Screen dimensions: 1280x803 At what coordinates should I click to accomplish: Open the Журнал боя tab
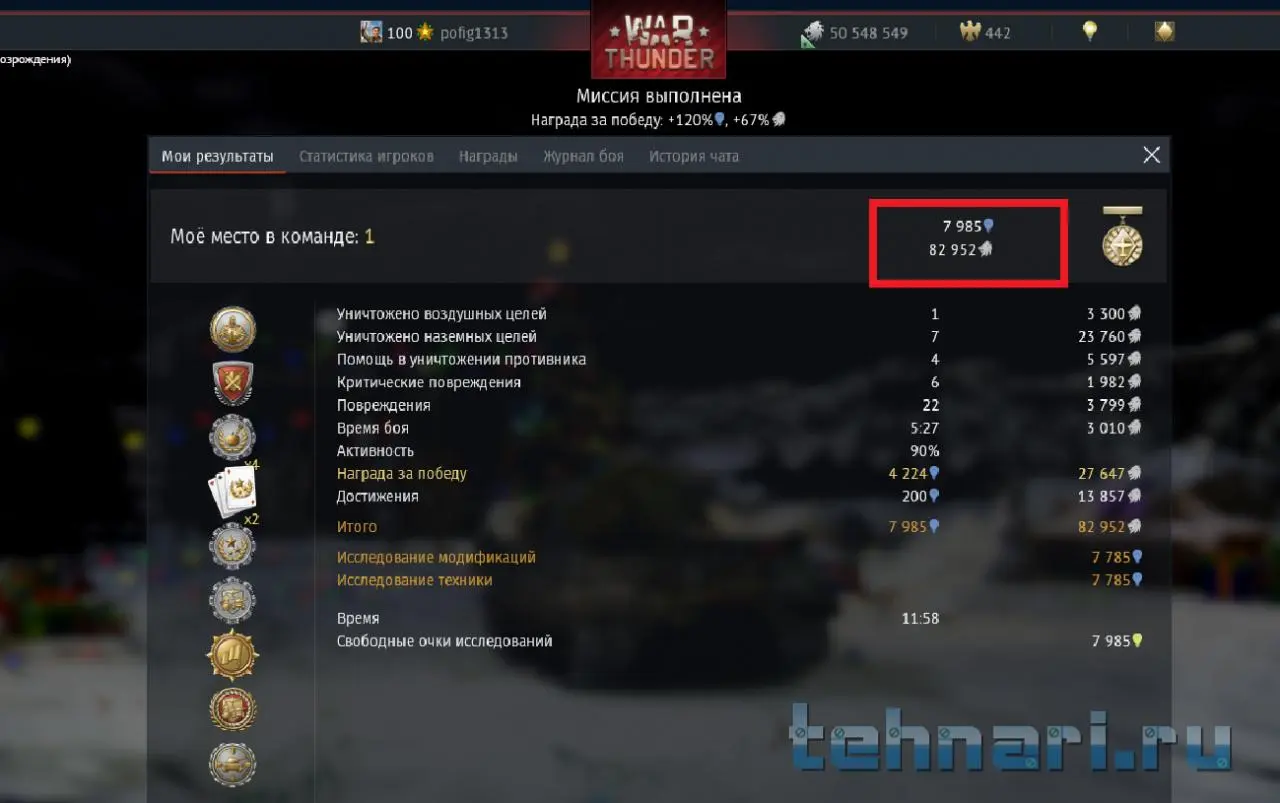pos(583,156)
